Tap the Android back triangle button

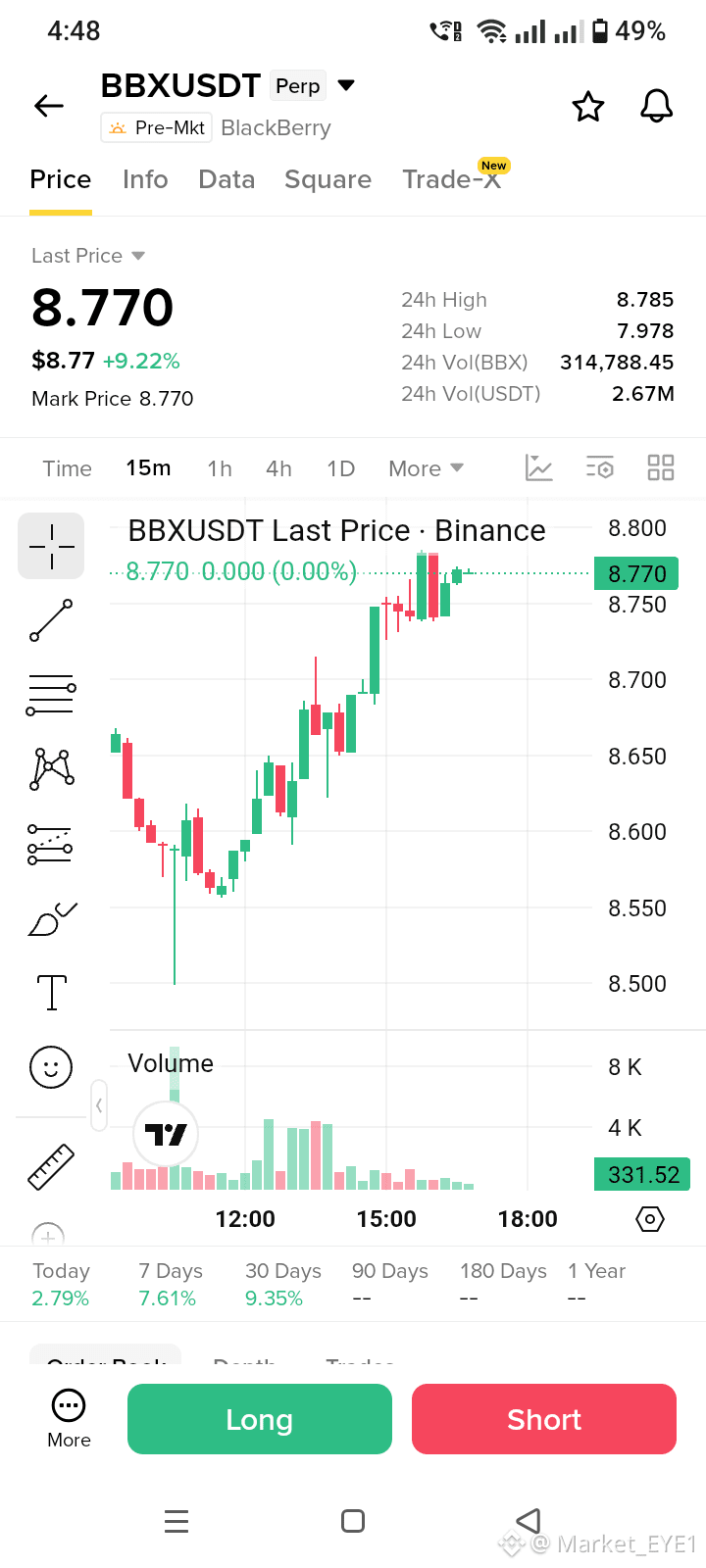pos(529,1521)
